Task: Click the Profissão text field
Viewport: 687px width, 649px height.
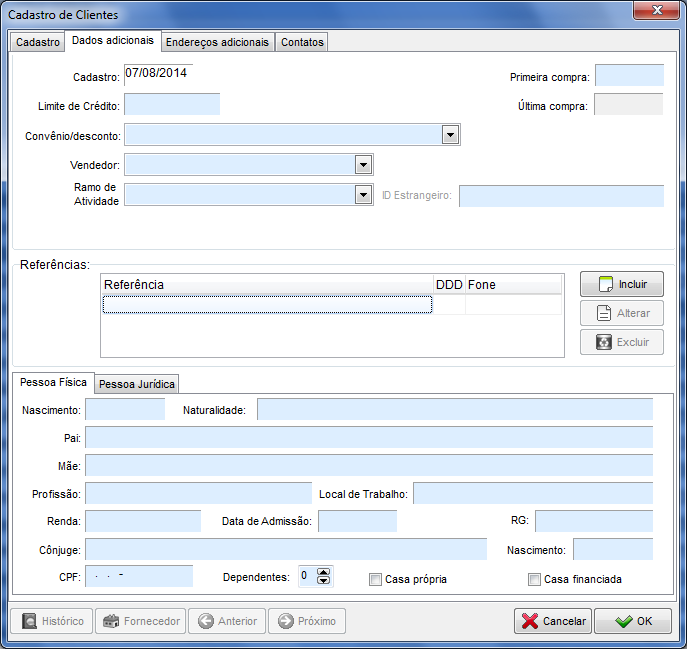Action: point(198,493)
